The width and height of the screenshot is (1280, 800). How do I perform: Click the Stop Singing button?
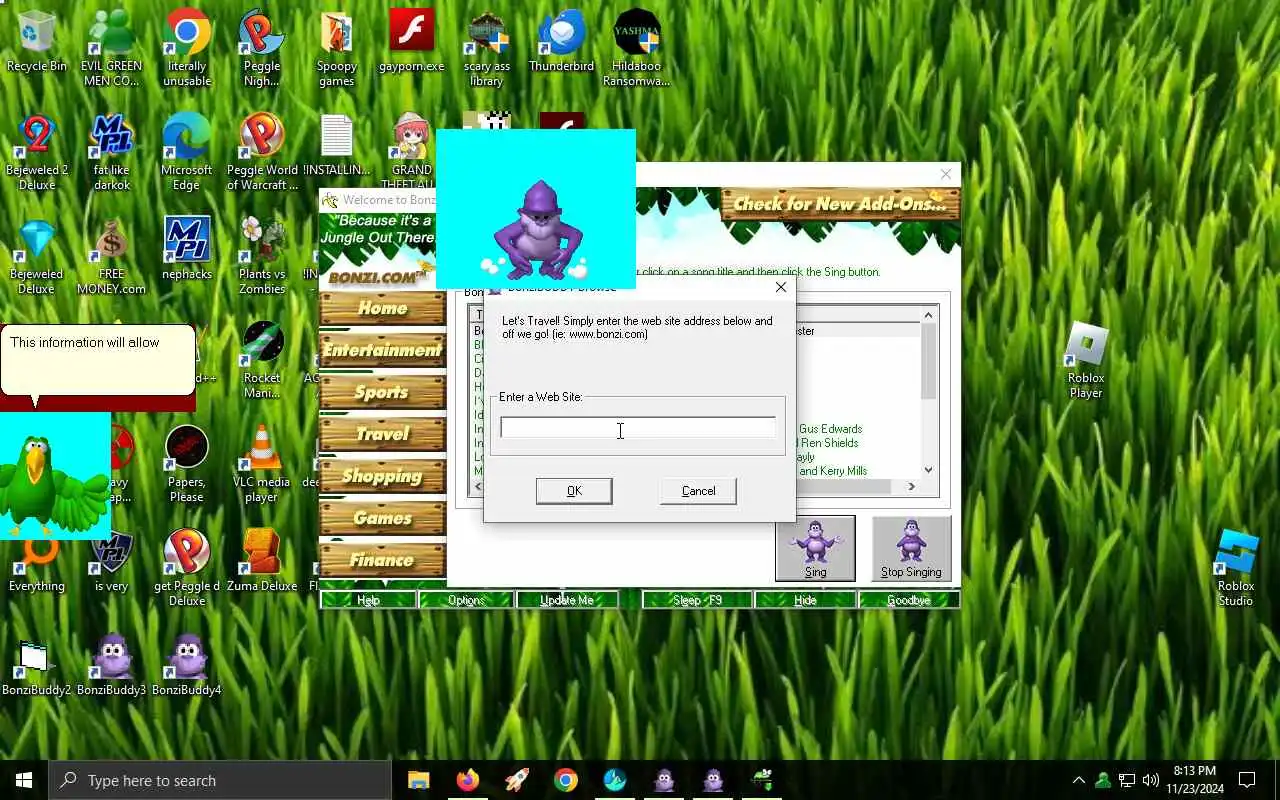[x=911, y=548]
